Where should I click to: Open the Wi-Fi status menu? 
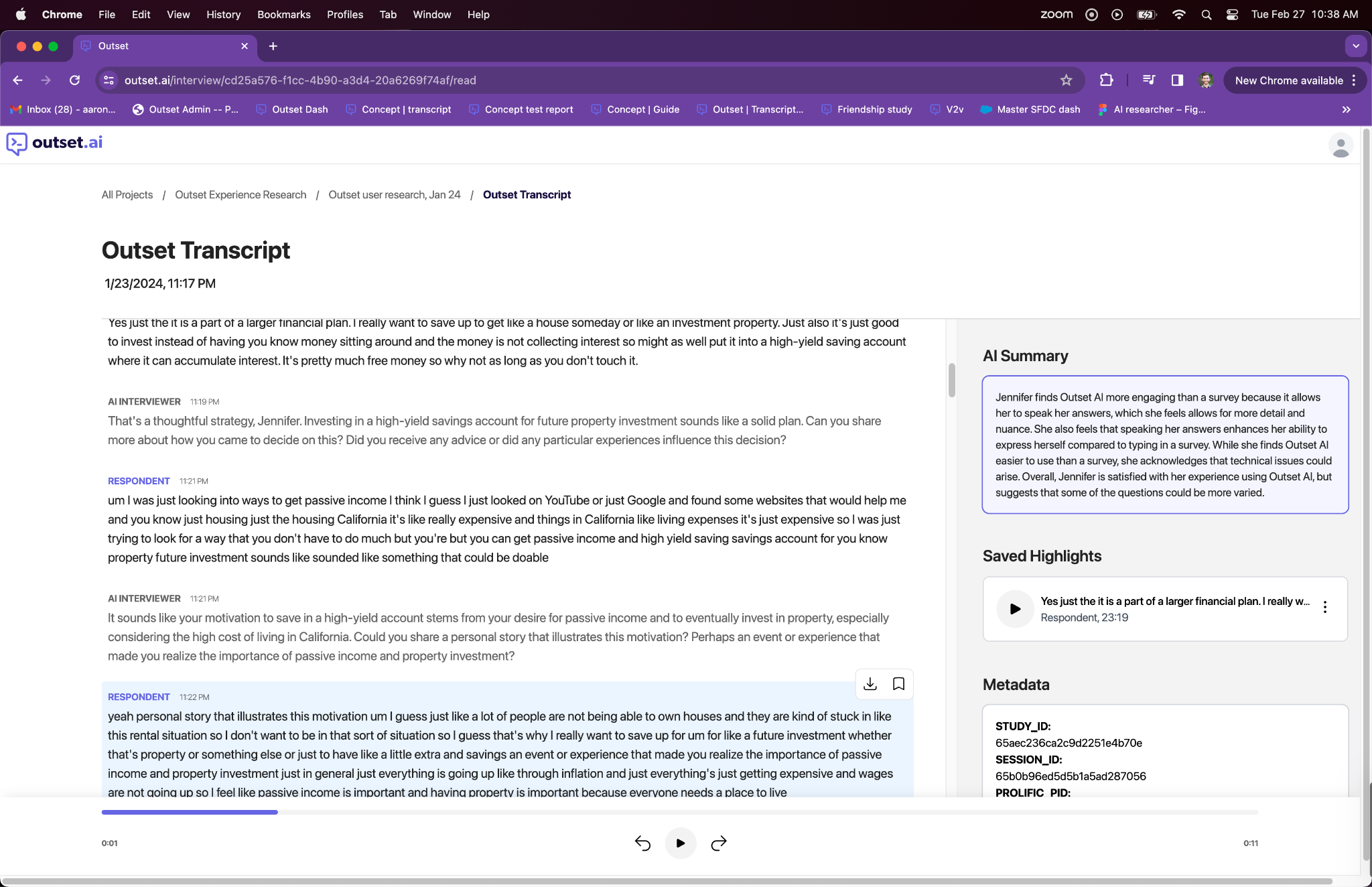pyautogui.click(x=1179, y=14)
